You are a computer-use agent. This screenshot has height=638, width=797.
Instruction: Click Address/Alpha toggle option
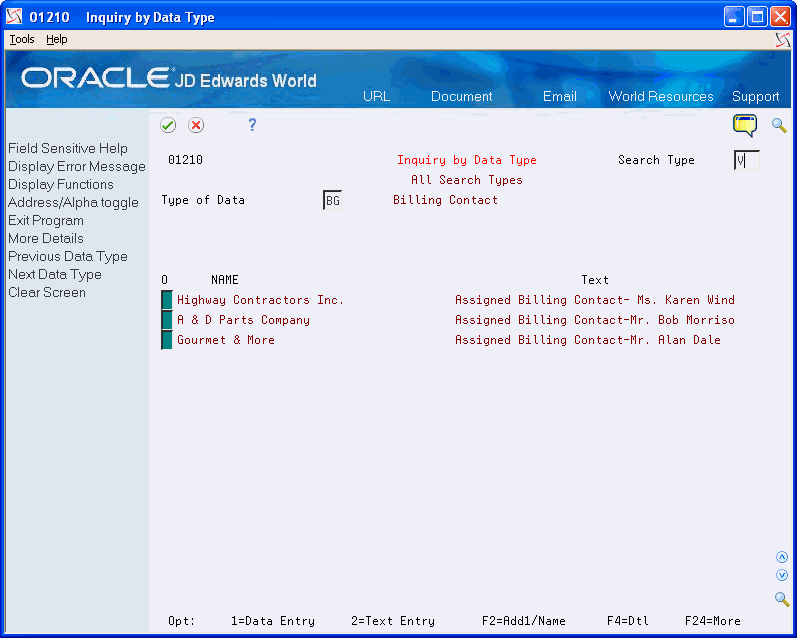click(73, 202)
